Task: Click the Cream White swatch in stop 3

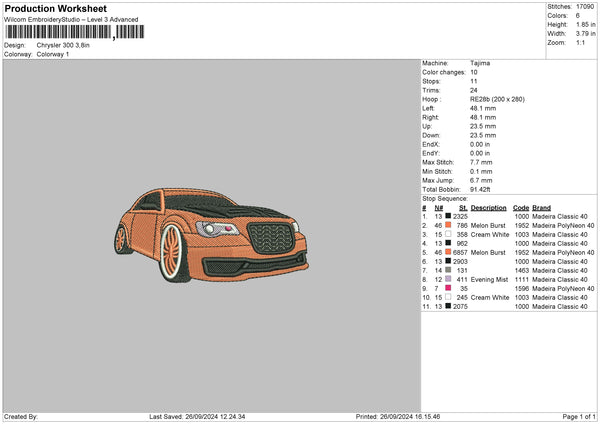Action: [x=447, y=234]
